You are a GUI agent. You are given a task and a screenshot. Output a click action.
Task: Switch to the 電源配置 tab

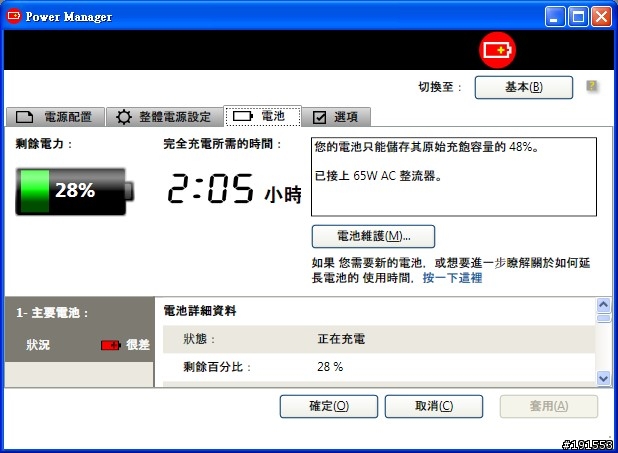click(55, 117)
